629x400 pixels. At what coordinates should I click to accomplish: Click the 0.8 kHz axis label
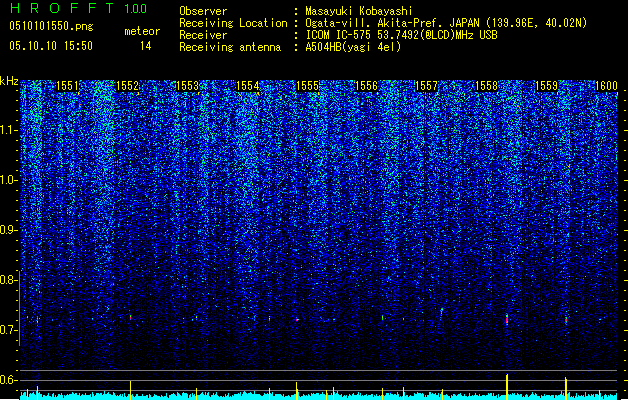8,280
